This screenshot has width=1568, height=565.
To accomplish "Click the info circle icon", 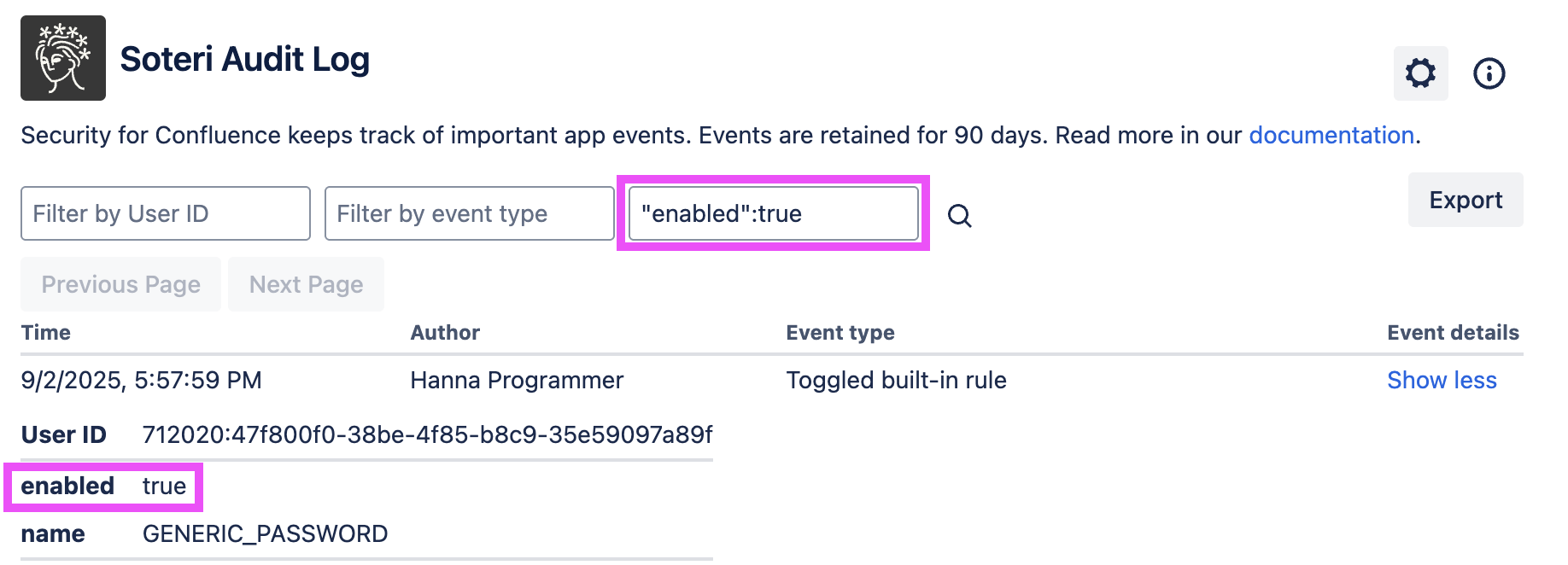I will pos(1489,73).
